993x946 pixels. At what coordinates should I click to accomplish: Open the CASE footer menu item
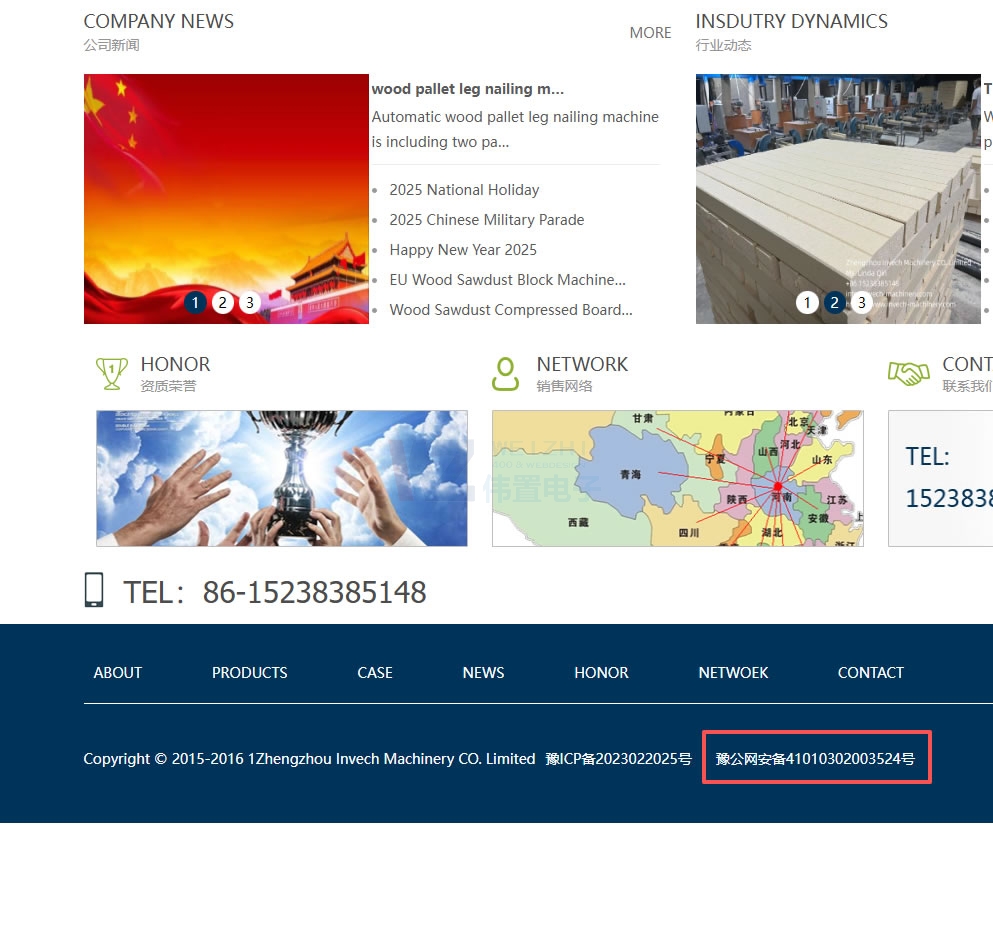pos(375,673)
